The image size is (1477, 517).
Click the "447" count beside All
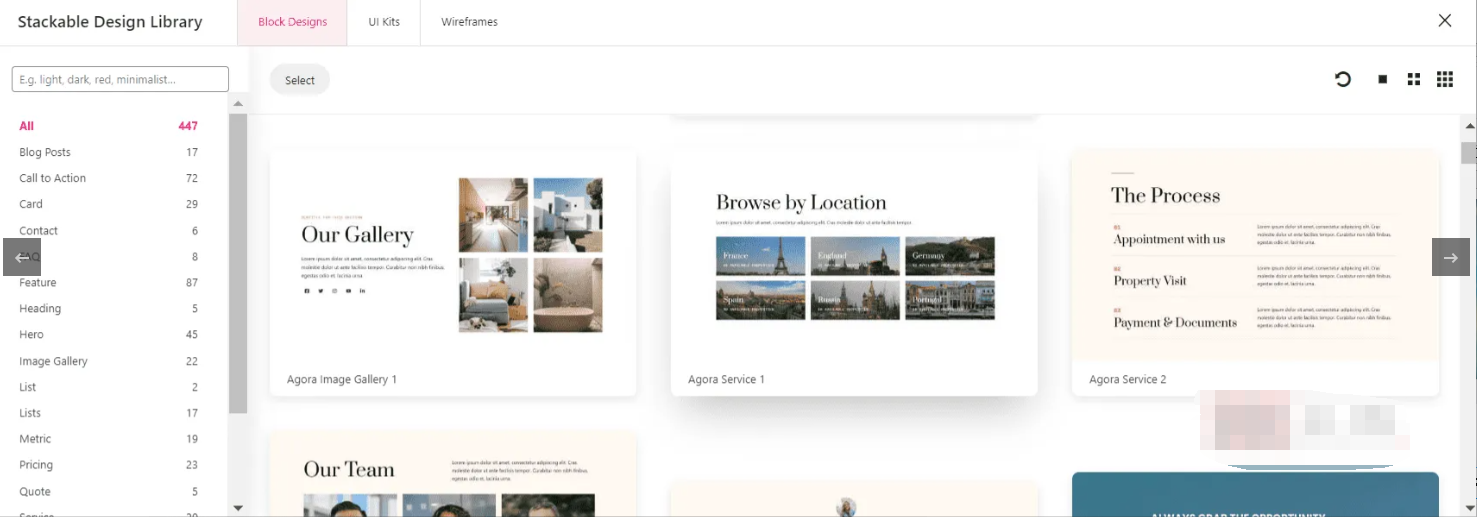coord(188,126)
